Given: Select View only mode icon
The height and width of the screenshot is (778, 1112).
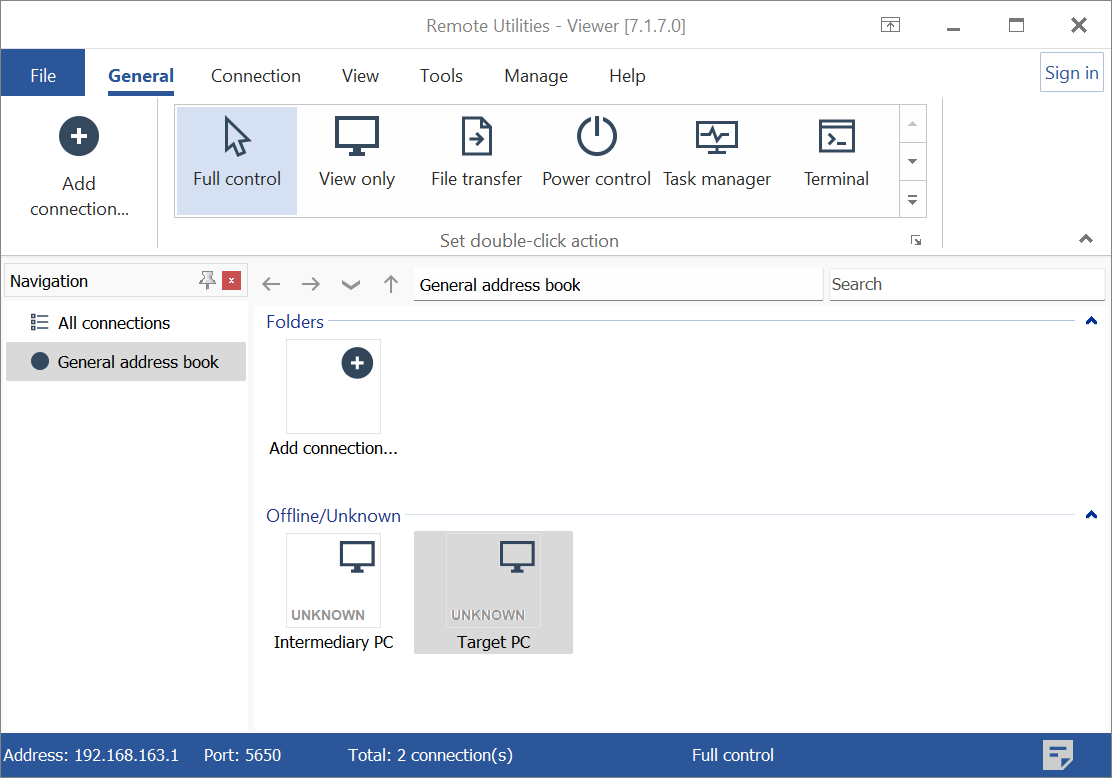Looking at the screenshot, I should coord(357,137).
